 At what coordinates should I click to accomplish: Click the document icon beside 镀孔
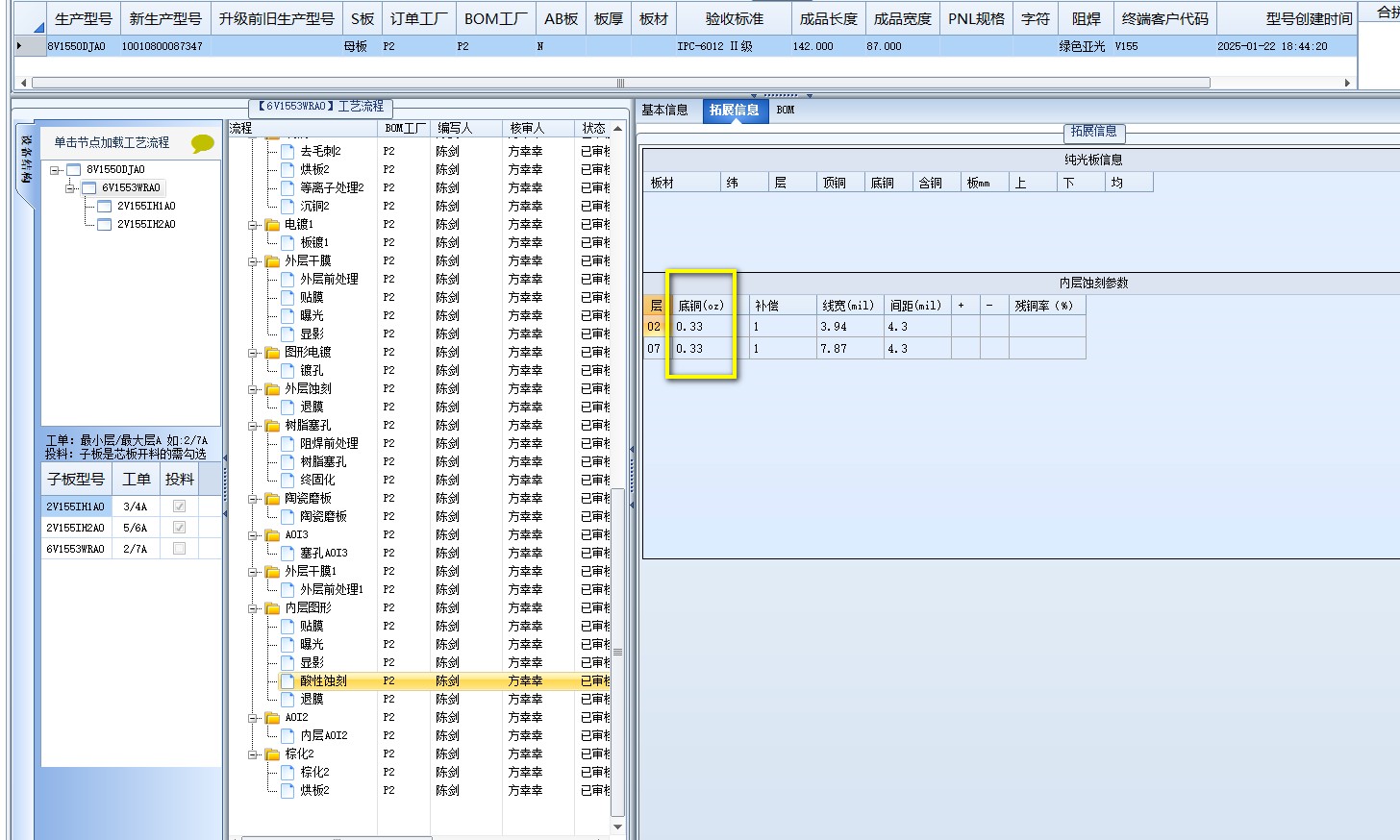tap(287, 370)
